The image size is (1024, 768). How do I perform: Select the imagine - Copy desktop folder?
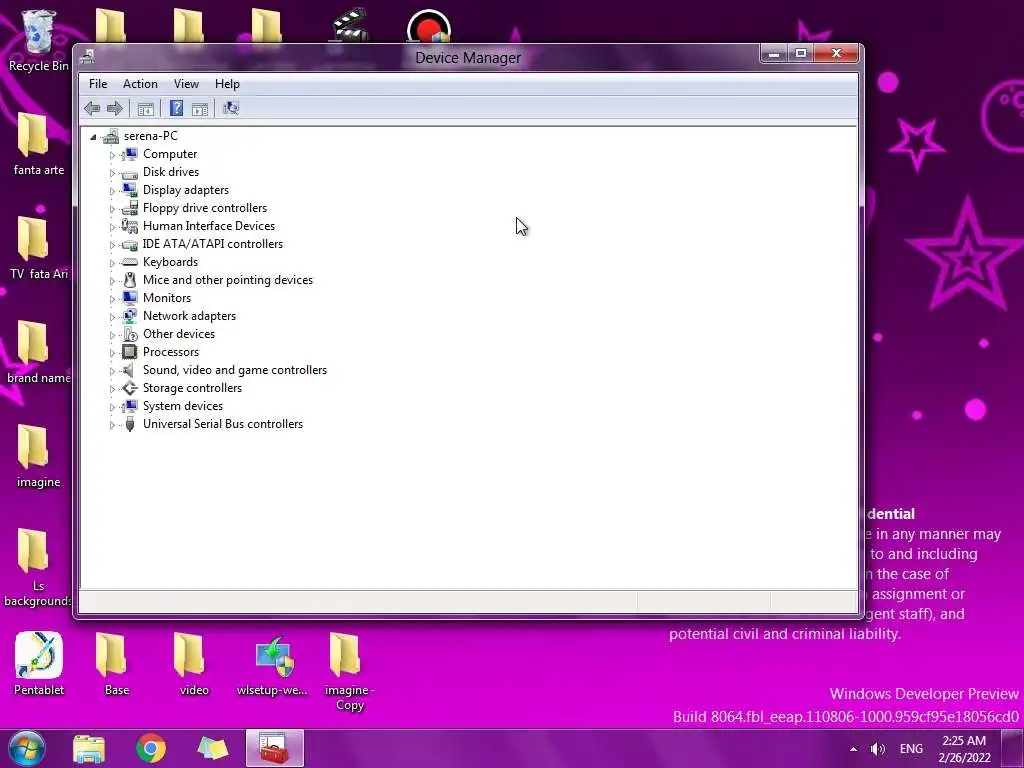(349, 671)
